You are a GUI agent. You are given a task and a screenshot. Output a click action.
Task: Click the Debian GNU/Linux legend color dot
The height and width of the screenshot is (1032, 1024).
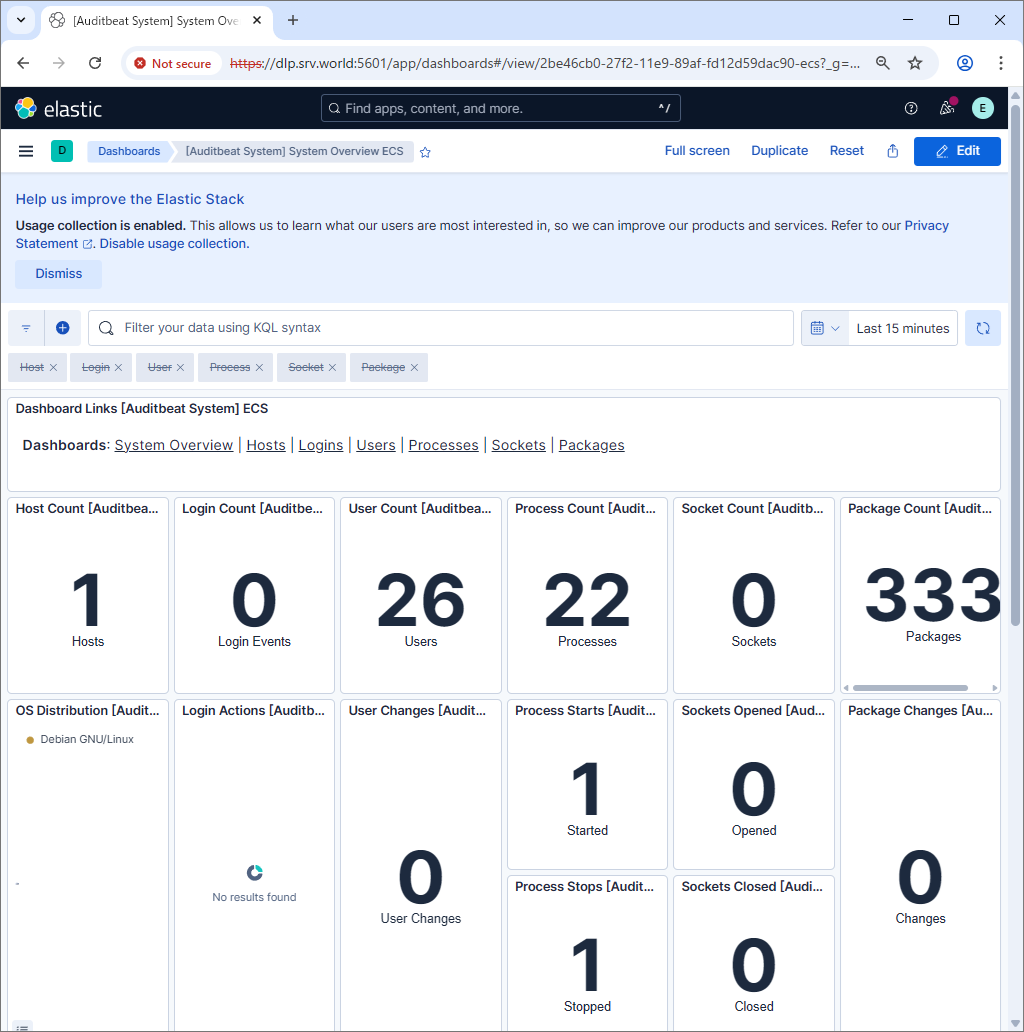pos(29,739)
